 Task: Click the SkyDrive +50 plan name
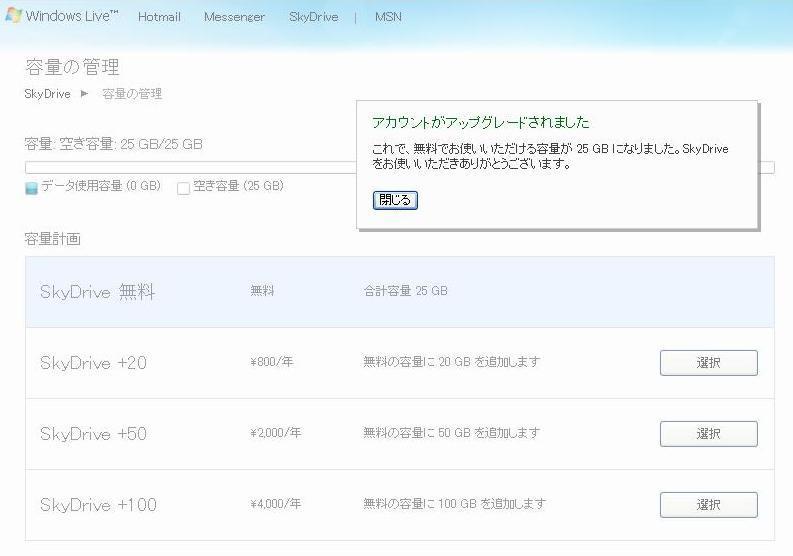coord(93,434)
